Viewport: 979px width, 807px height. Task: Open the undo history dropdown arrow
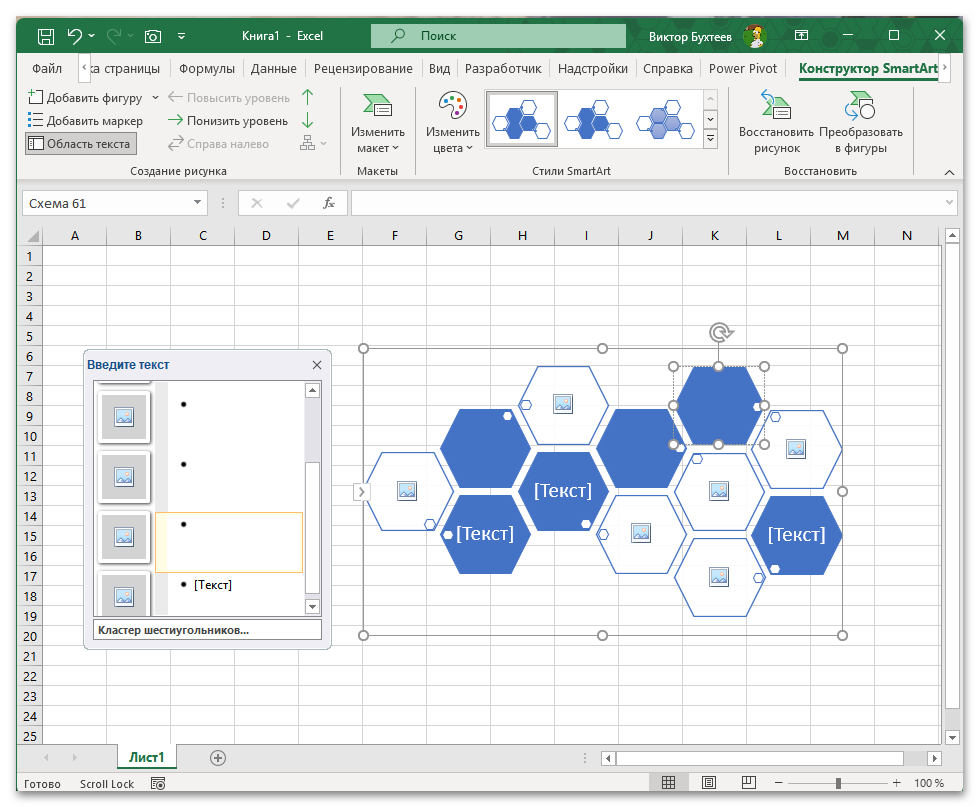(92, 36)
